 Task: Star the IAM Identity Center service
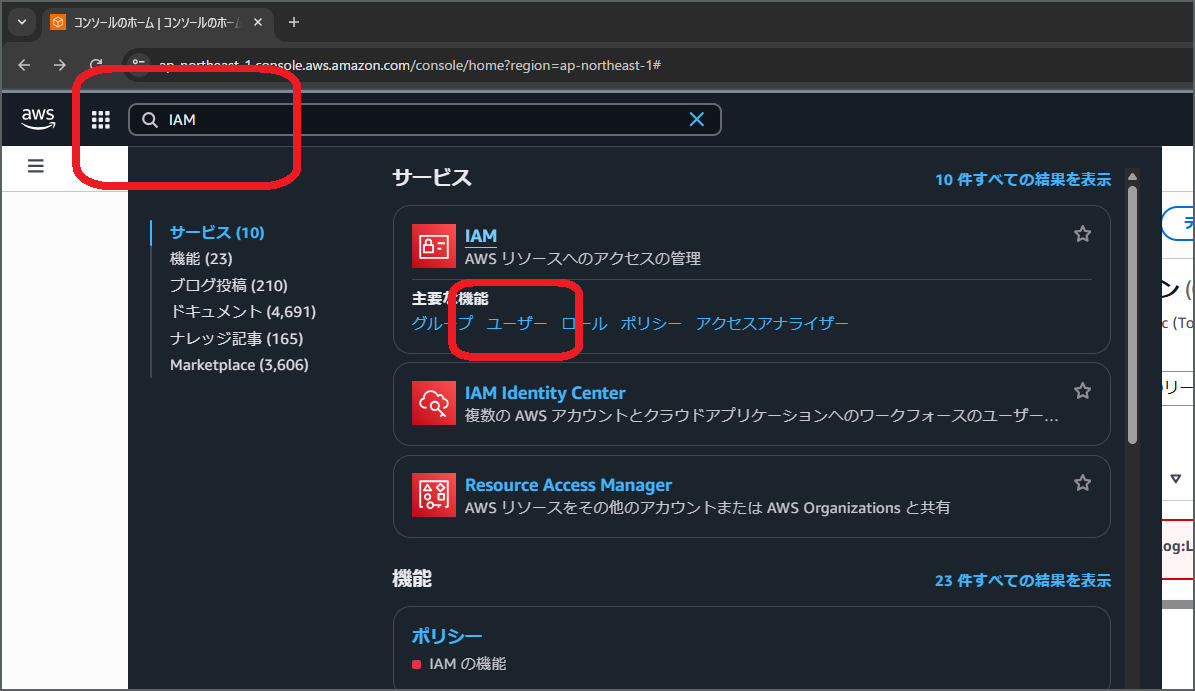(1082, 391)
